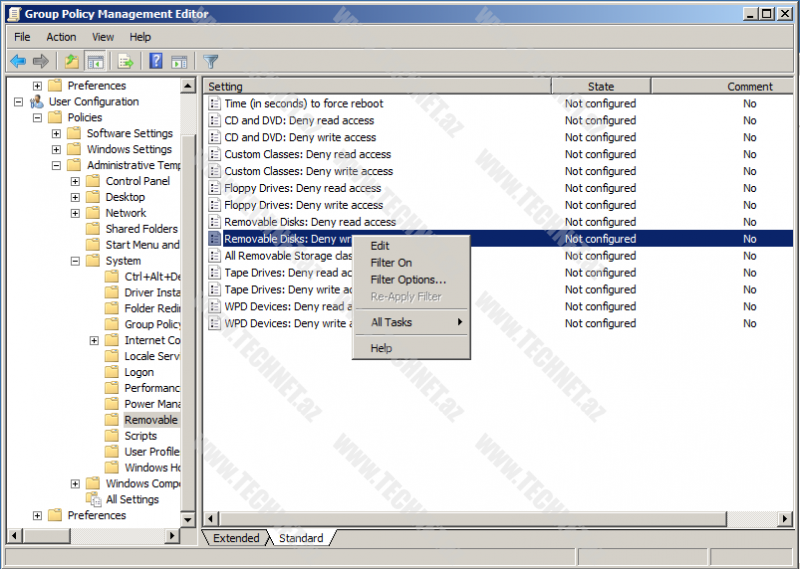Choose Edit from the context menu
800x569 pixels.
click(380, 246)
